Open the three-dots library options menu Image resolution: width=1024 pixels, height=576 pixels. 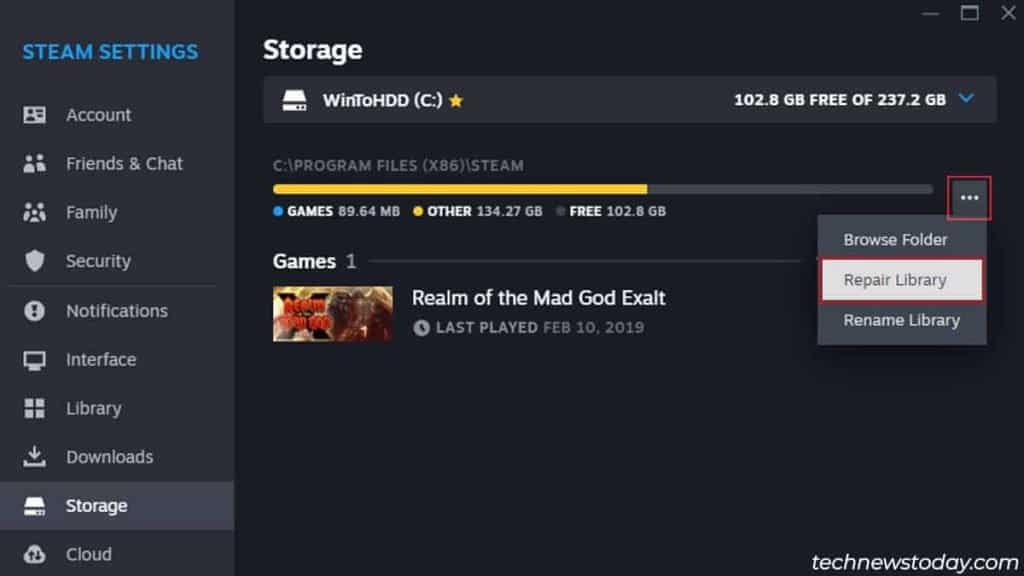tap(969, 198)
